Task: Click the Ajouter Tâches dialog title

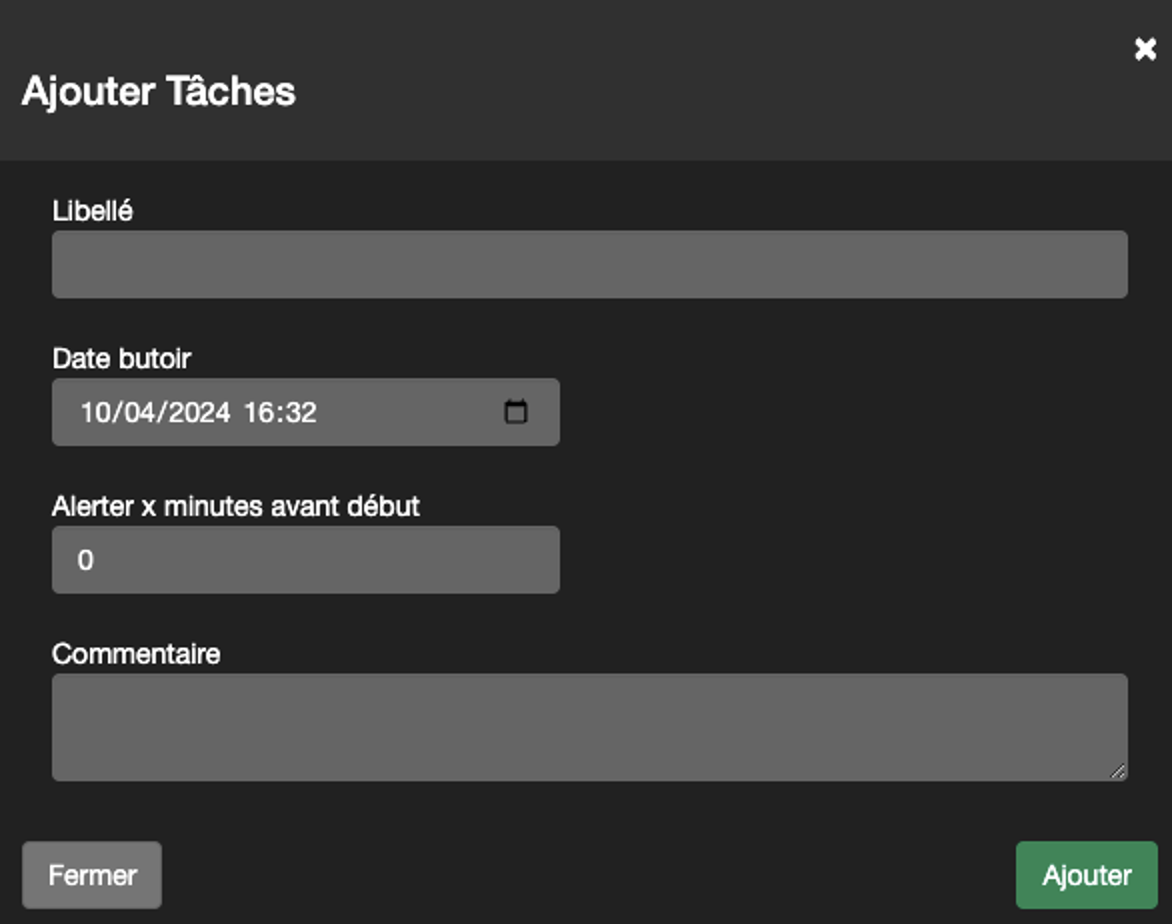Action: coord(158,91)
